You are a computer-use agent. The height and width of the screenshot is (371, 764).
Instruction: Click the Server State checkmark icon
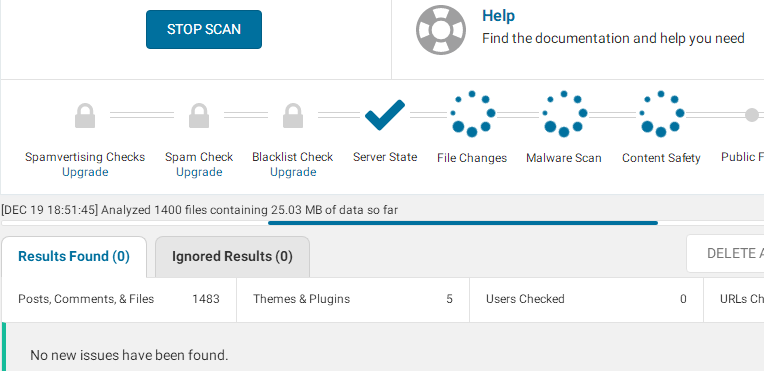click(x=385, y=115)
